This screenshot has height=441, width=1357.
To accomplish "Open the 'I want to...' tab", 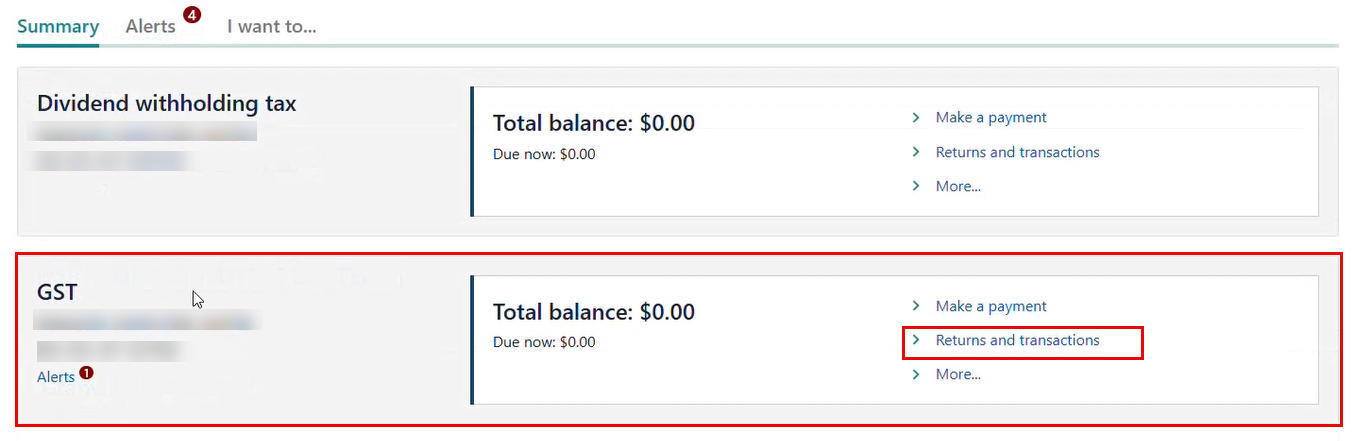I will point(271,27).
